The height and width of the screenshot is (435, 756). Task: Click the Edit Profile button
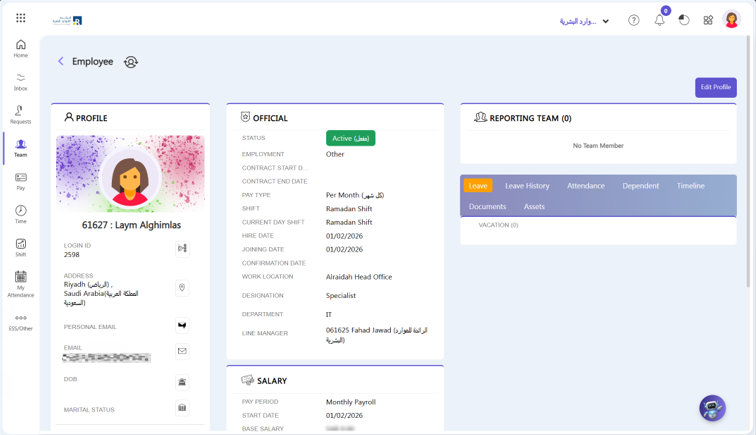pos(715,87)
